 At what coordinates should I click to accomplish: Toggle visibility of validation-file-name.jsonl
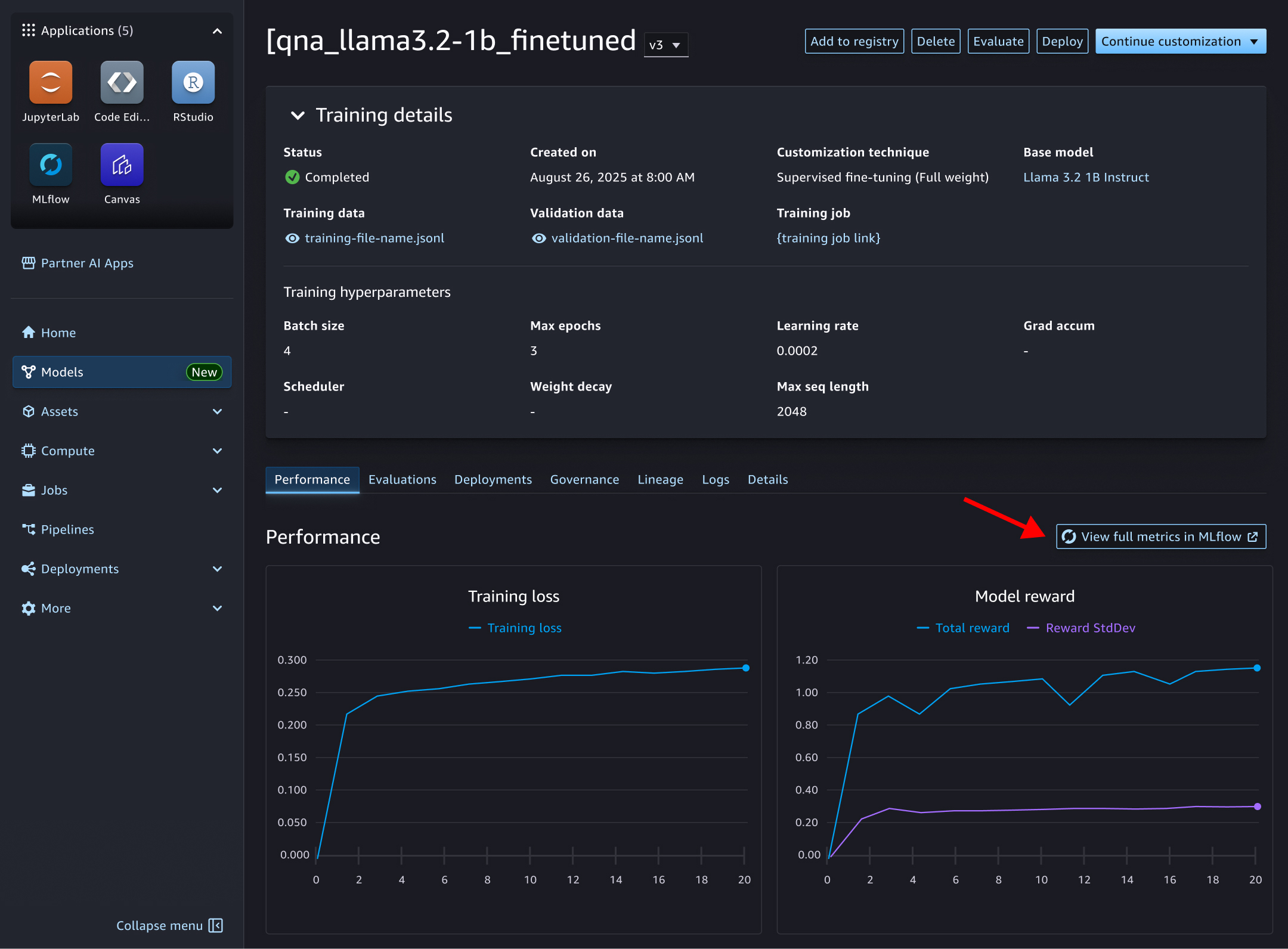(538, 238)
